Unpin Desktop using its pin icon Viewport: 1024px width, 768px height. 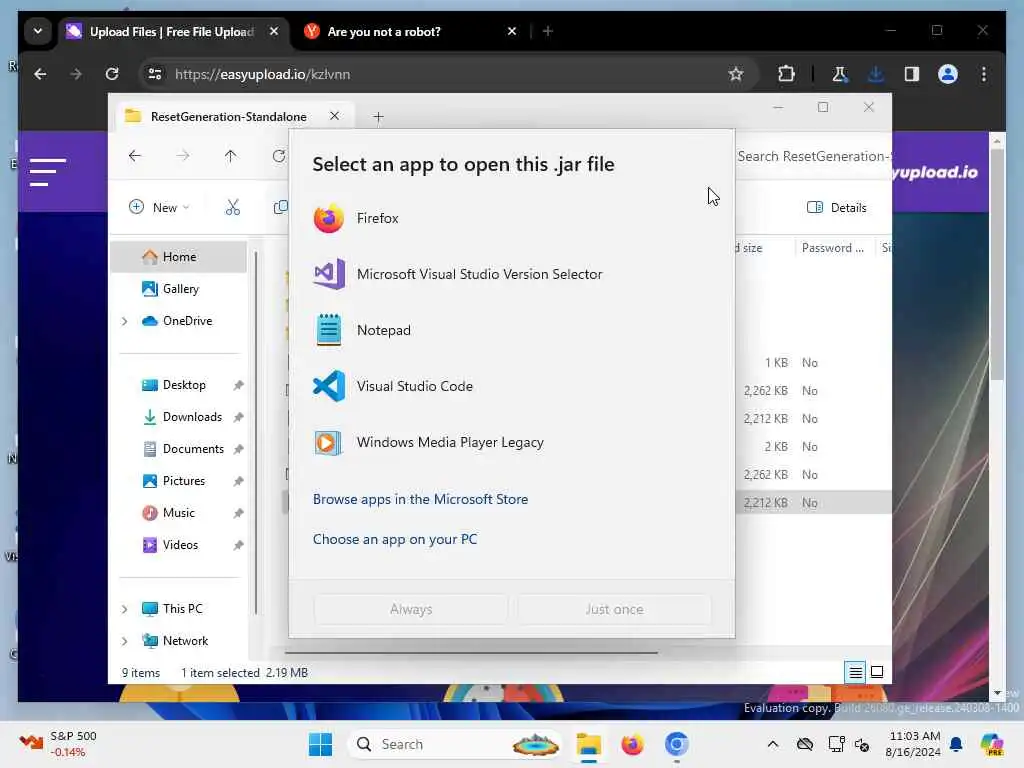click(x=238, y=385)
